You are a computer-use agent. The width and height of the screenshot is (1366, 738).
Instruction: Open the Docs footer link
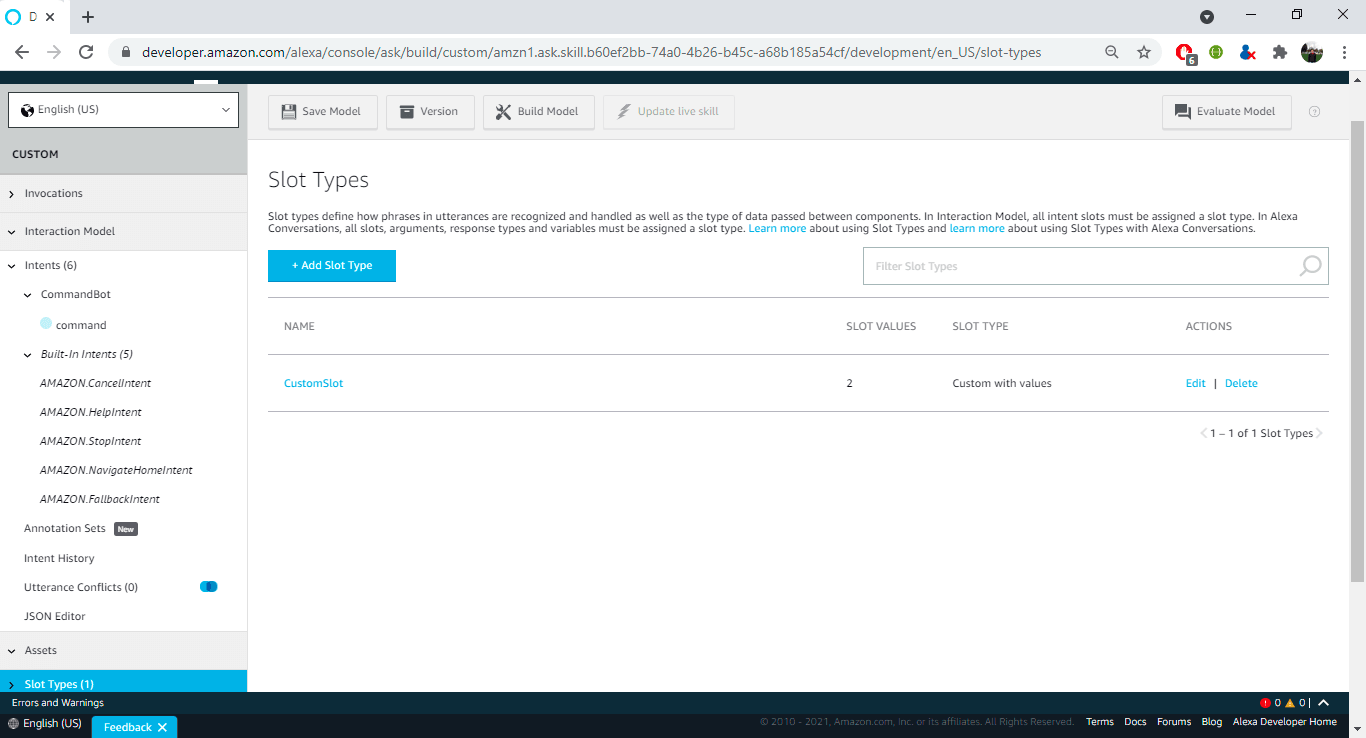tap(1135, 722)
